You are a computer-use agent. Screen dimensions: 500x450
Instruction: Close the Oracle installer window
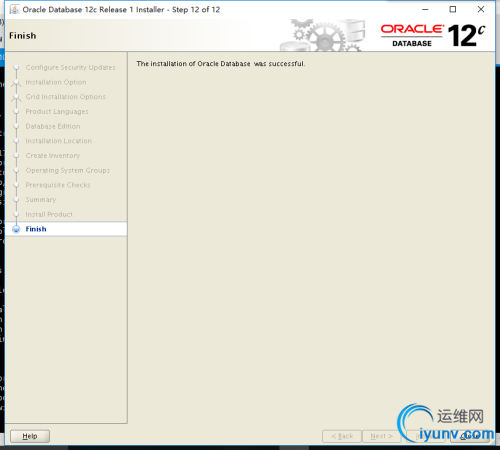(x=481, y=9)
